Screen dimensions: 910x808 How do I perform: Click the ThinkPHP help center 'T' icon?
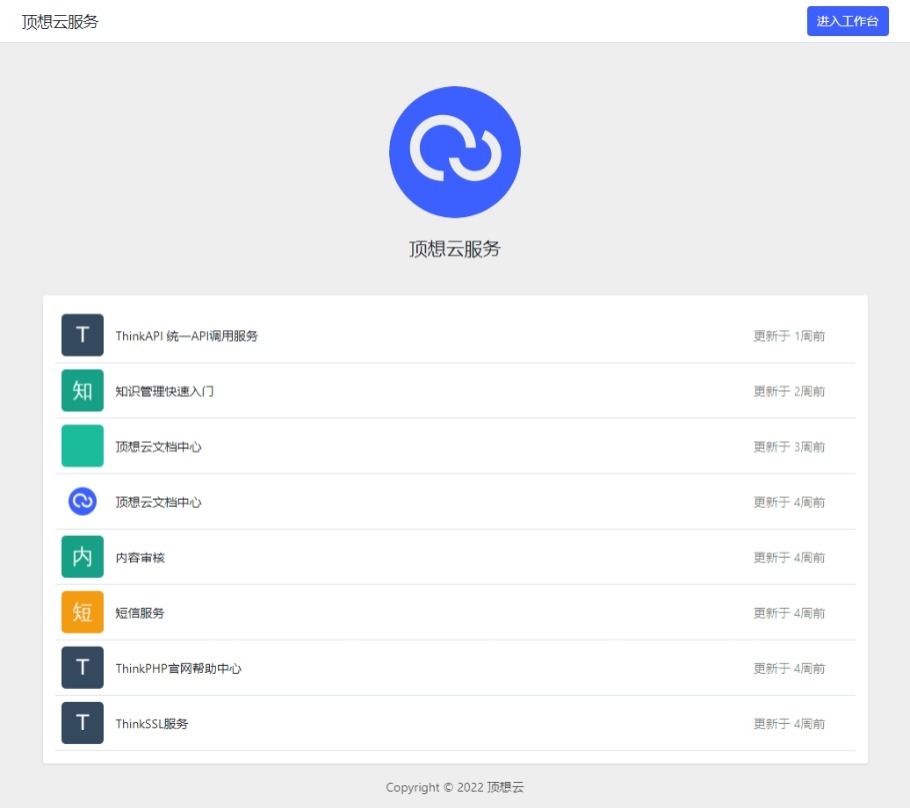click(x=81, y=668)
